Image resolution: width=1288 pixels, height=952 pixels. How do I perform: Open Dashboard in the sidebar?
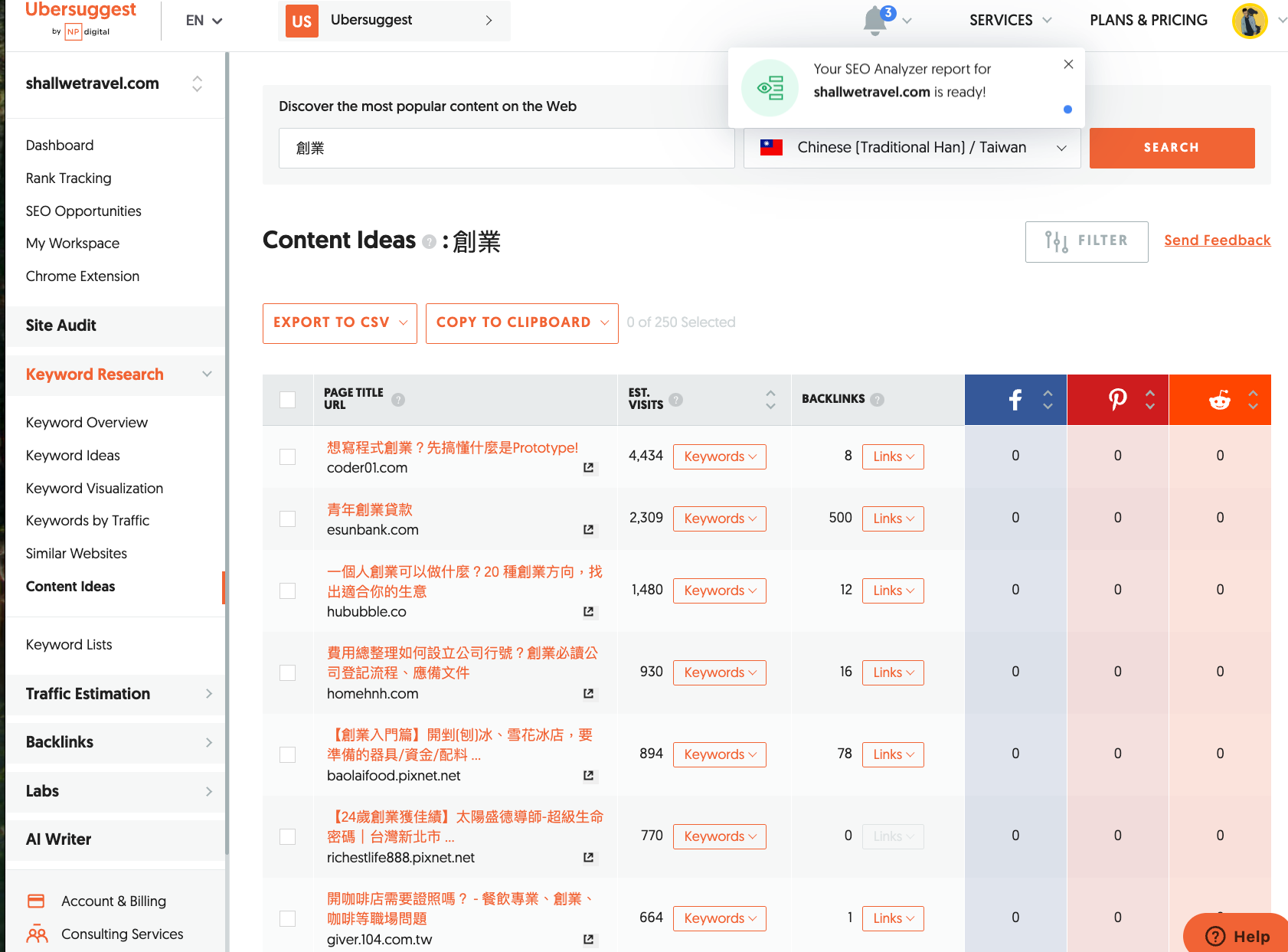click(60, 146)
